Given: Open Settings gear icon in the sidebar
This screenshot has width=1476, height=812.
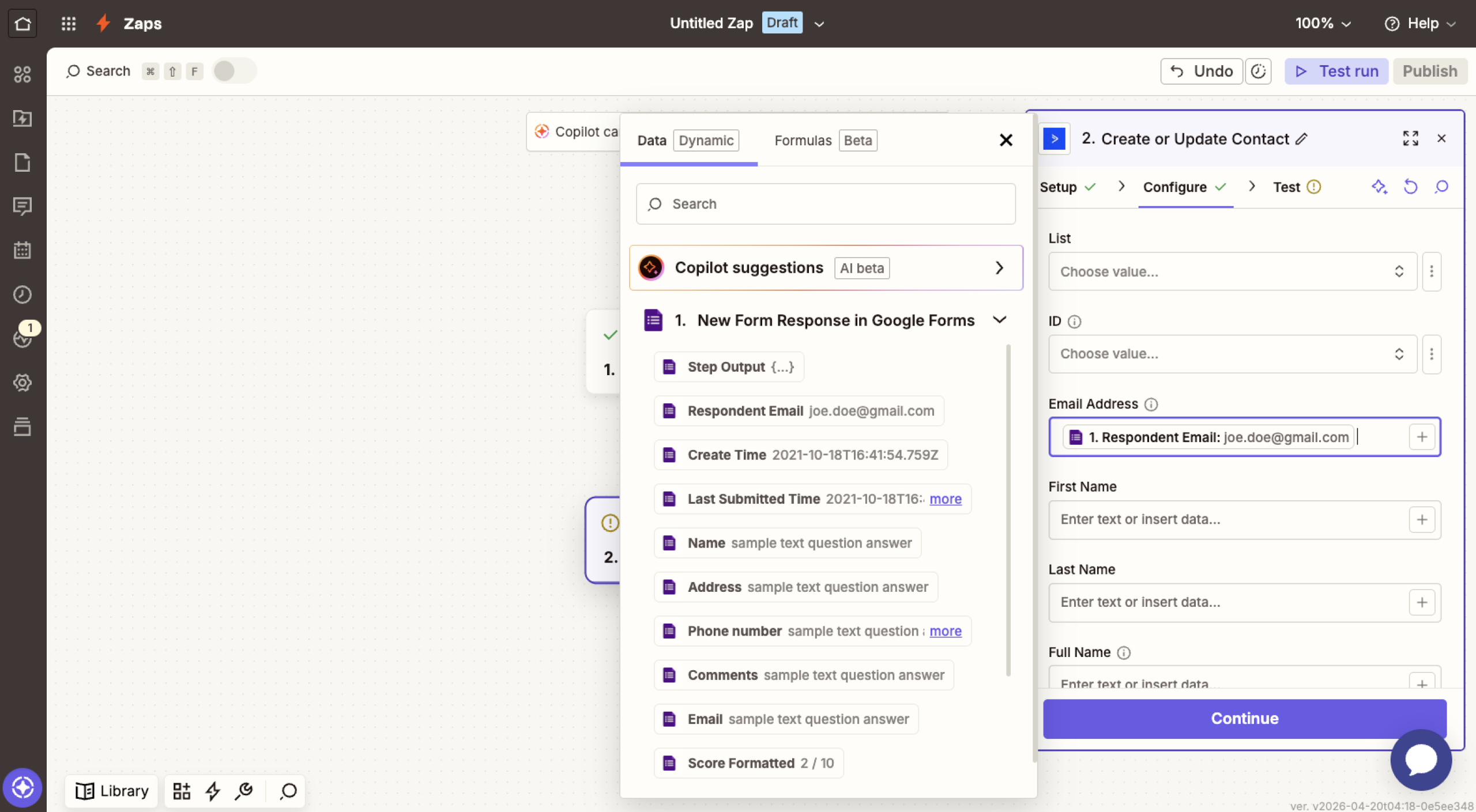Looking at the screenshot, I should 23,382.
